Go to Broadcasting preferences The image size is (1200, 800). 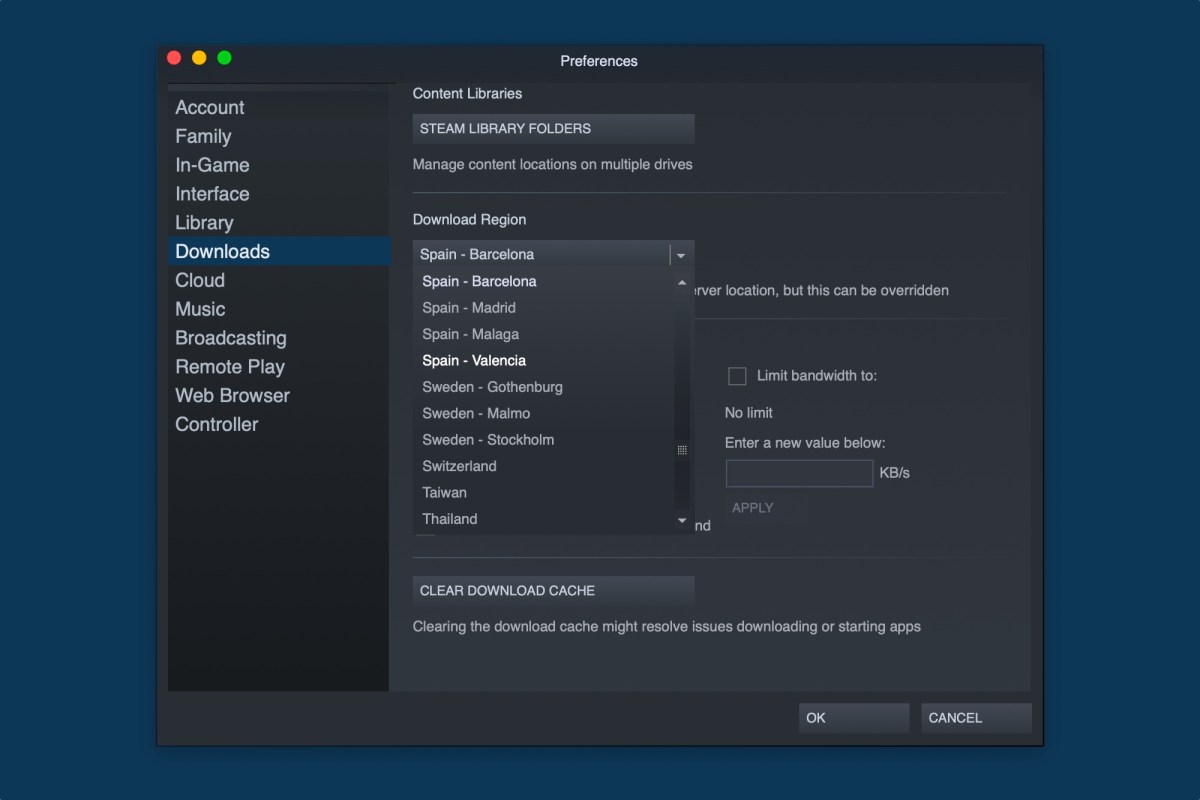[278, 338]
